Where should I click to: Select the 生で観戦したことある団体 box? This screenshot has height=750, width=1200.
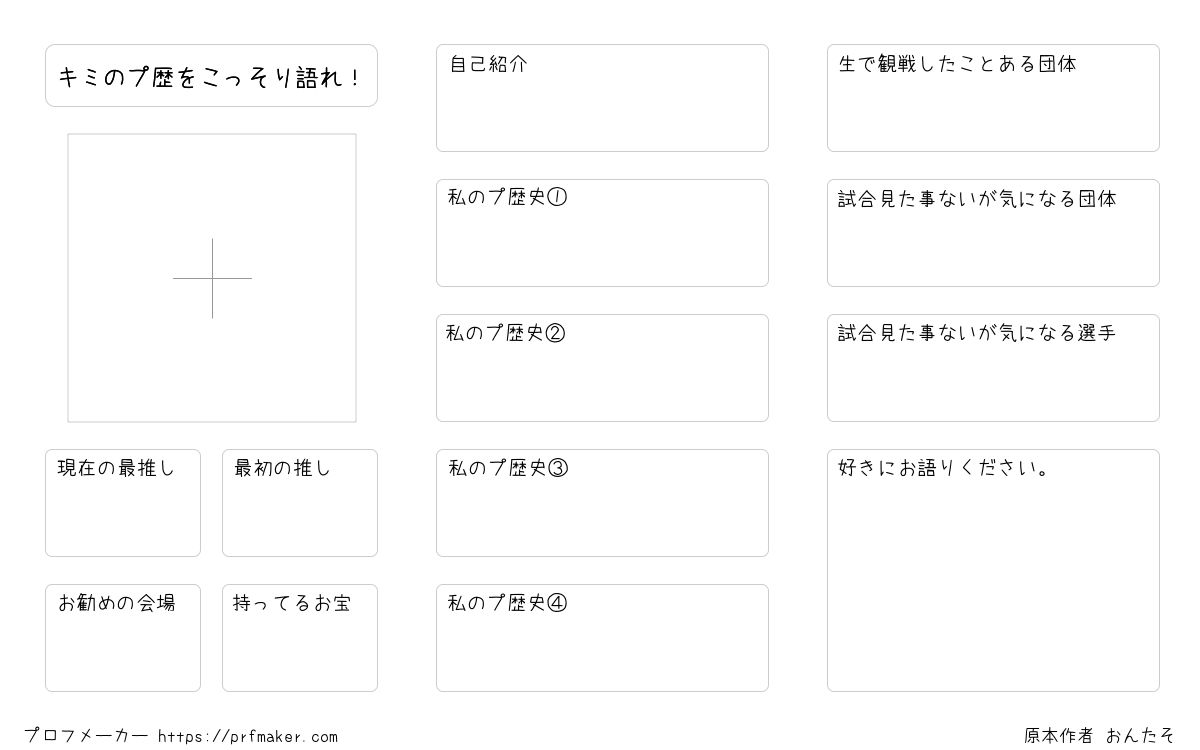[993, 98]
